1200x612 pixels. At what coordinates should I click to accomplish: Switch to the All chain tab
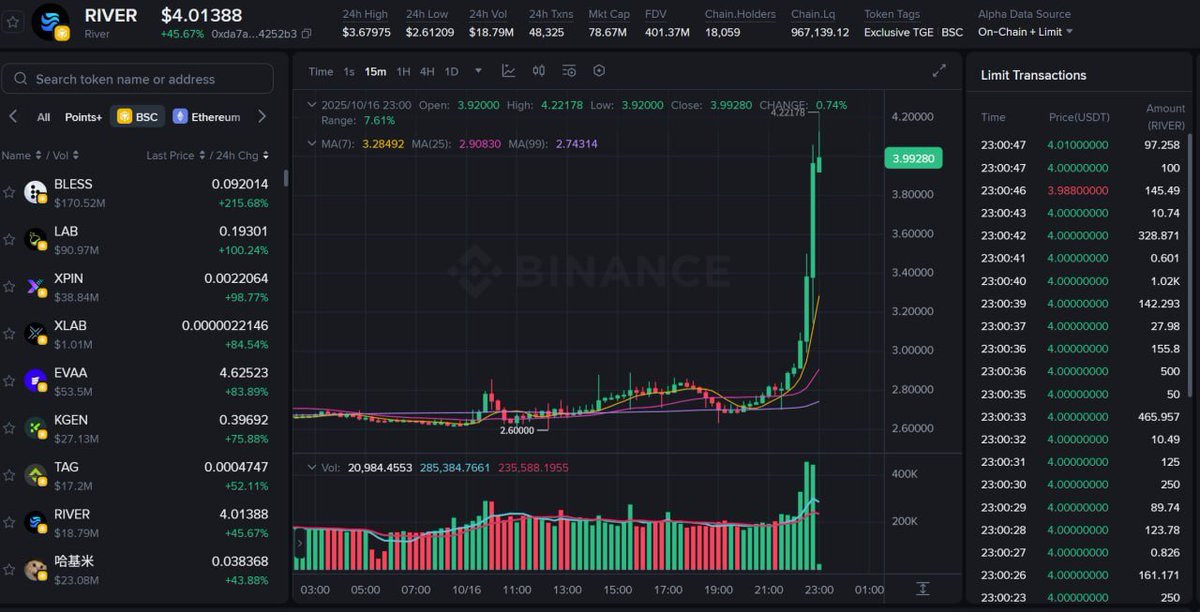(x=43, y=117)
